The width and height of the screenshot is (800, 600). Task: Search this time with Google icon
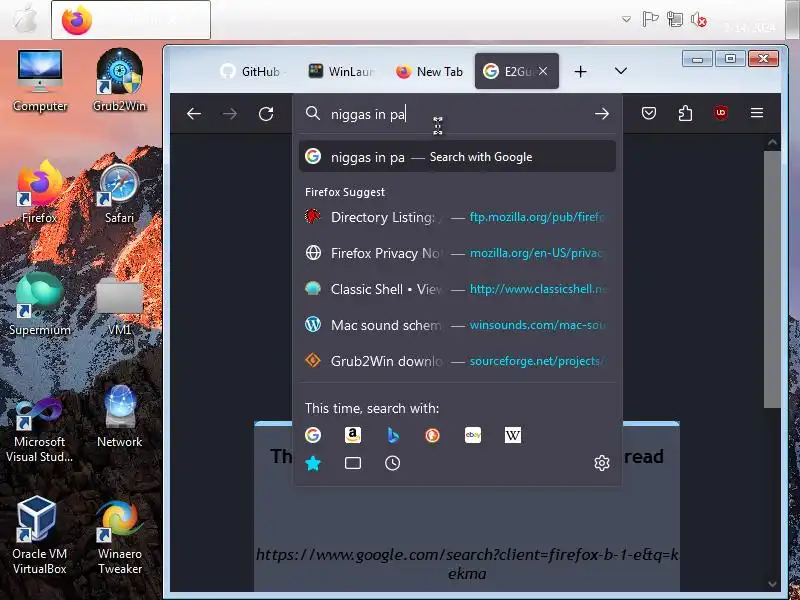(313, 435)
